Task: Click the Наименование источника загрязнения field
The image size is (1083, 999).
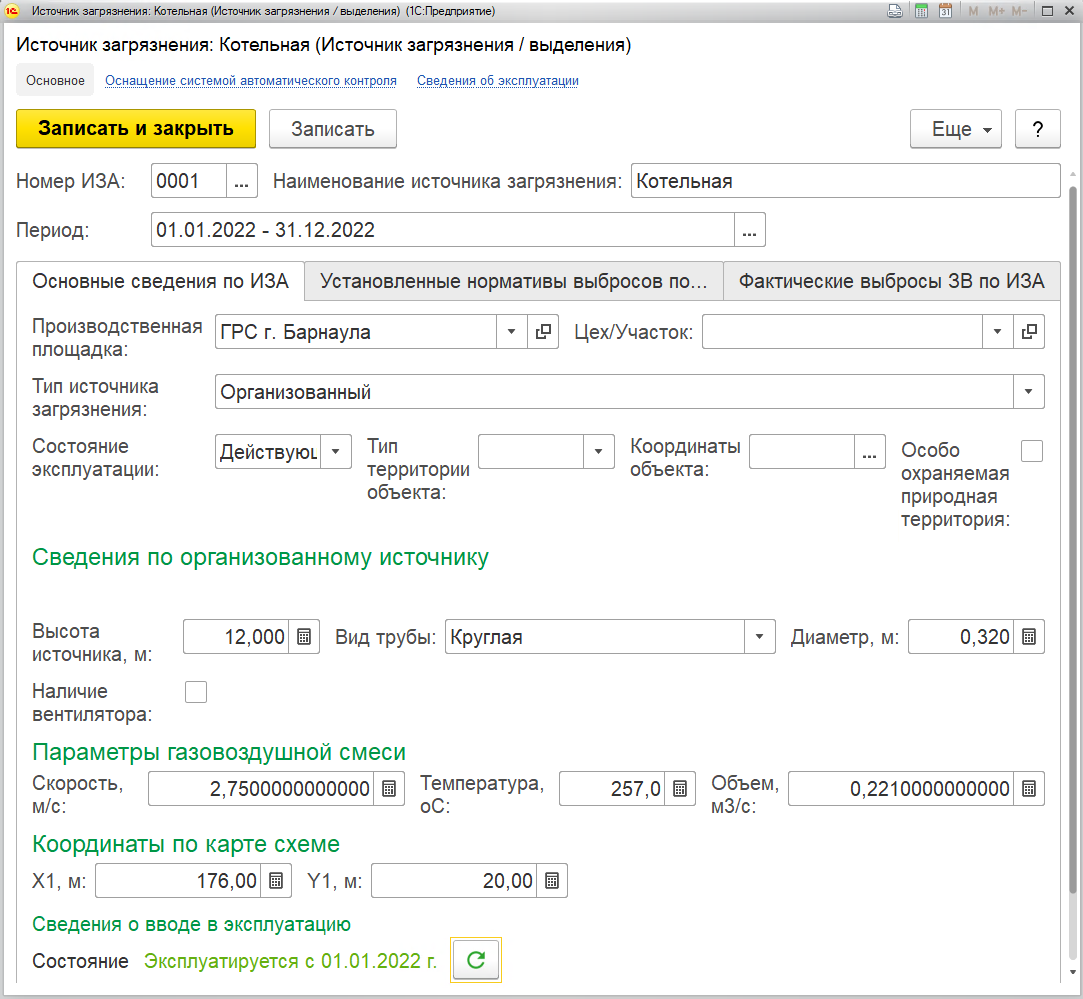Action: pos(845,181)
